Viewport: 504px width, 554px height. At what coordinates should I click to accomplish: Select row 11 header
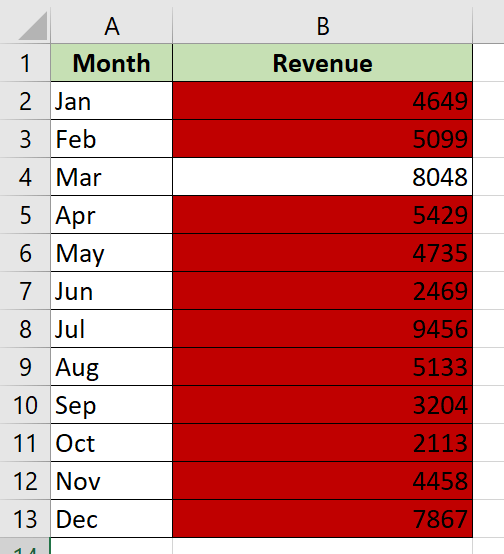tap(25, 443)
